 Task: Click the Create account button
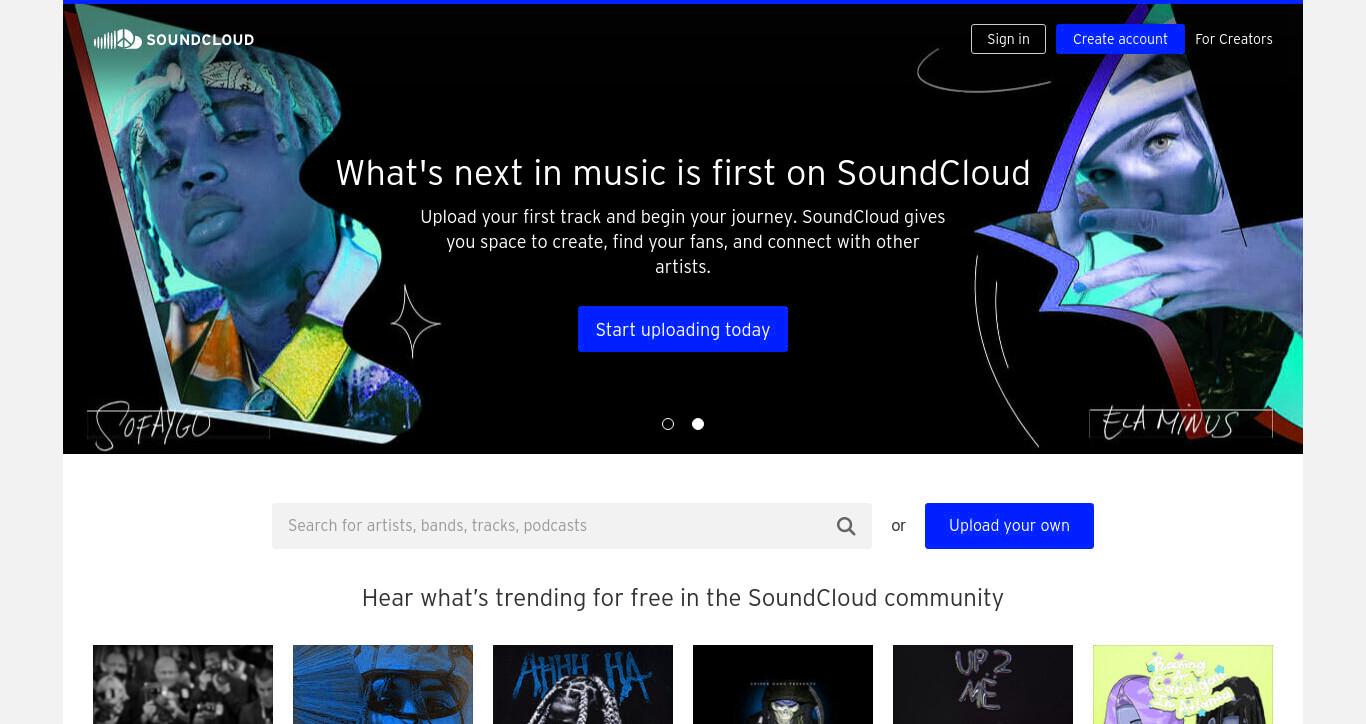(x=1120, y=39)
